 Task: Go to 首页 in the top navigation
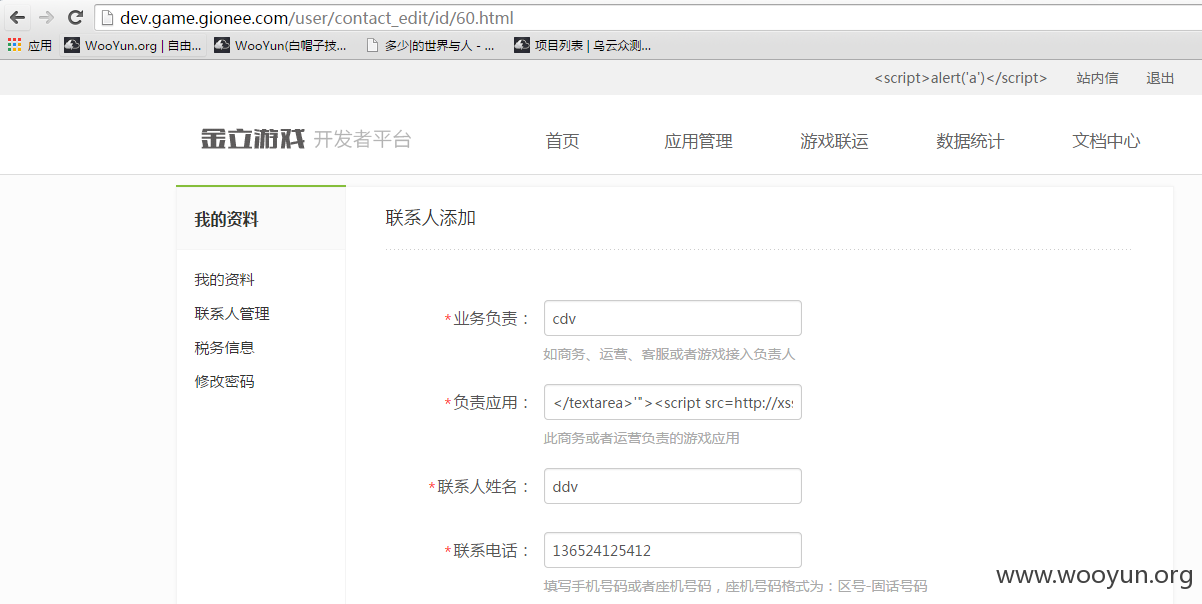(562, 141)
